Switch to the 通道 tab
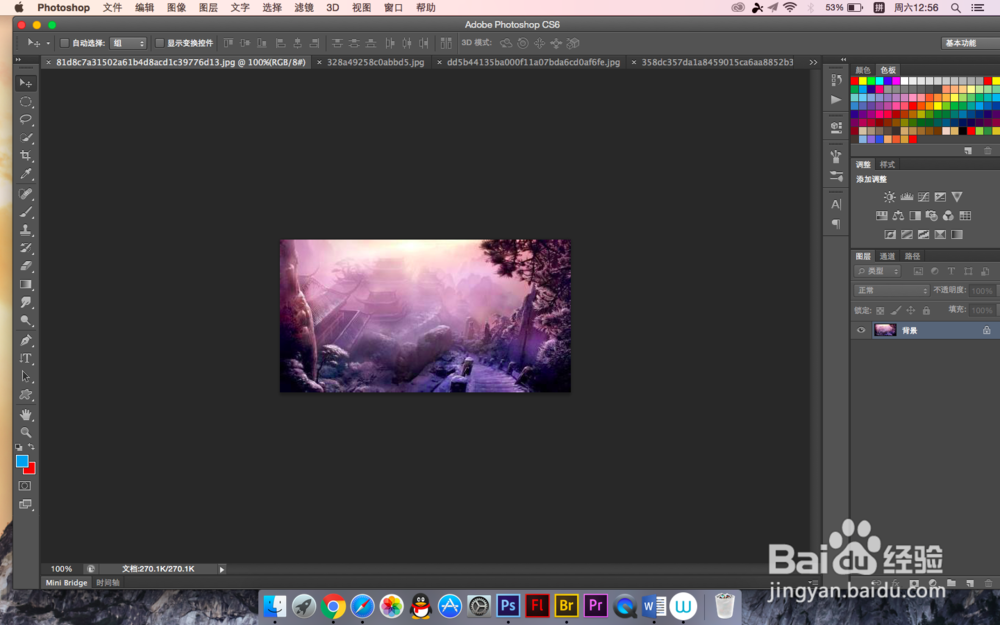This screenshot has height=625, width=1000. tap(887, 256)
